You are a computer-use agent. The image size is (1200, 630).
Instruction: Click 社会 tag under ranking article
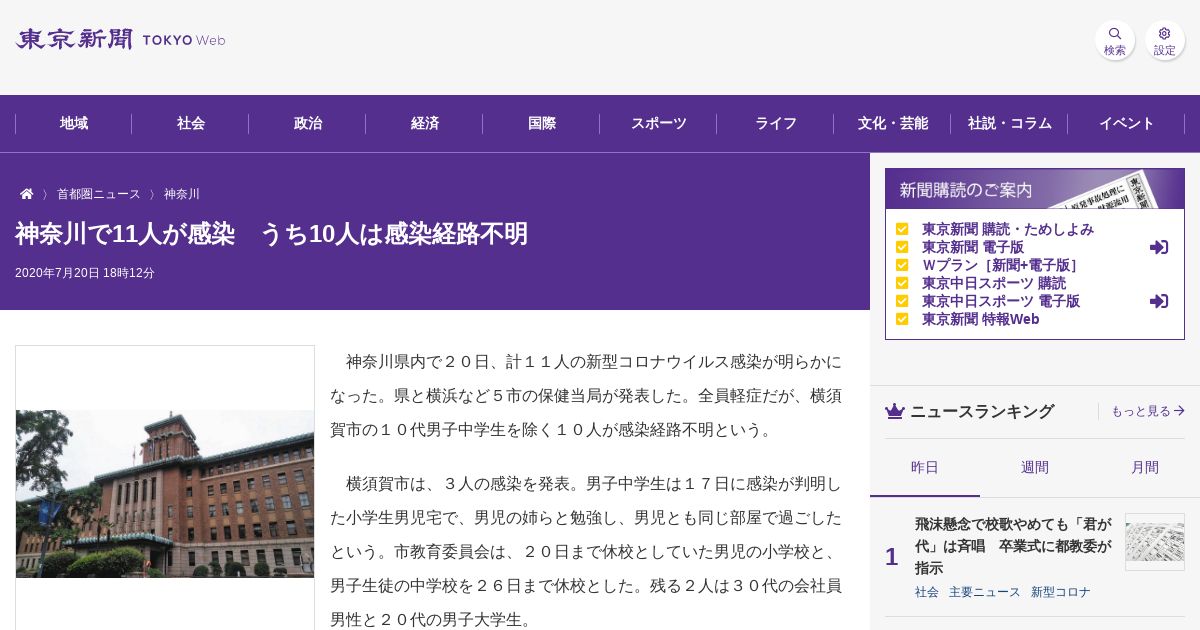pos(927,592)
